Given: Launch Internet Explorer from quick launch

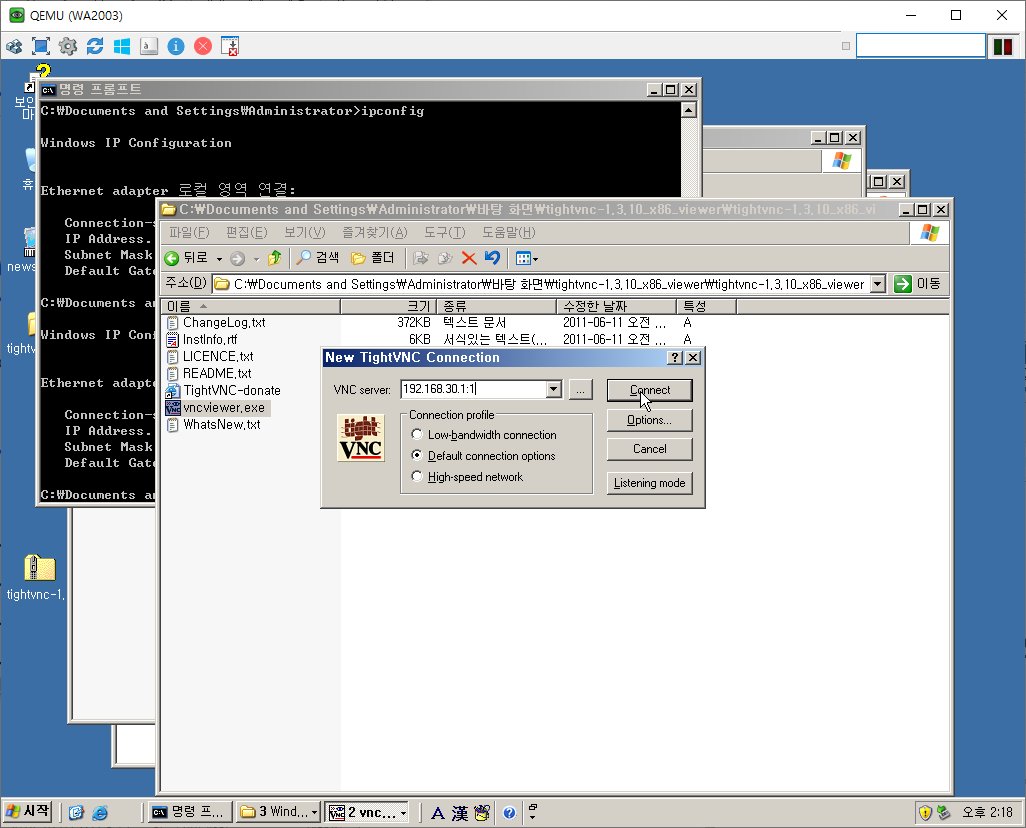Looking at the screenshot, I should point(100,813).
